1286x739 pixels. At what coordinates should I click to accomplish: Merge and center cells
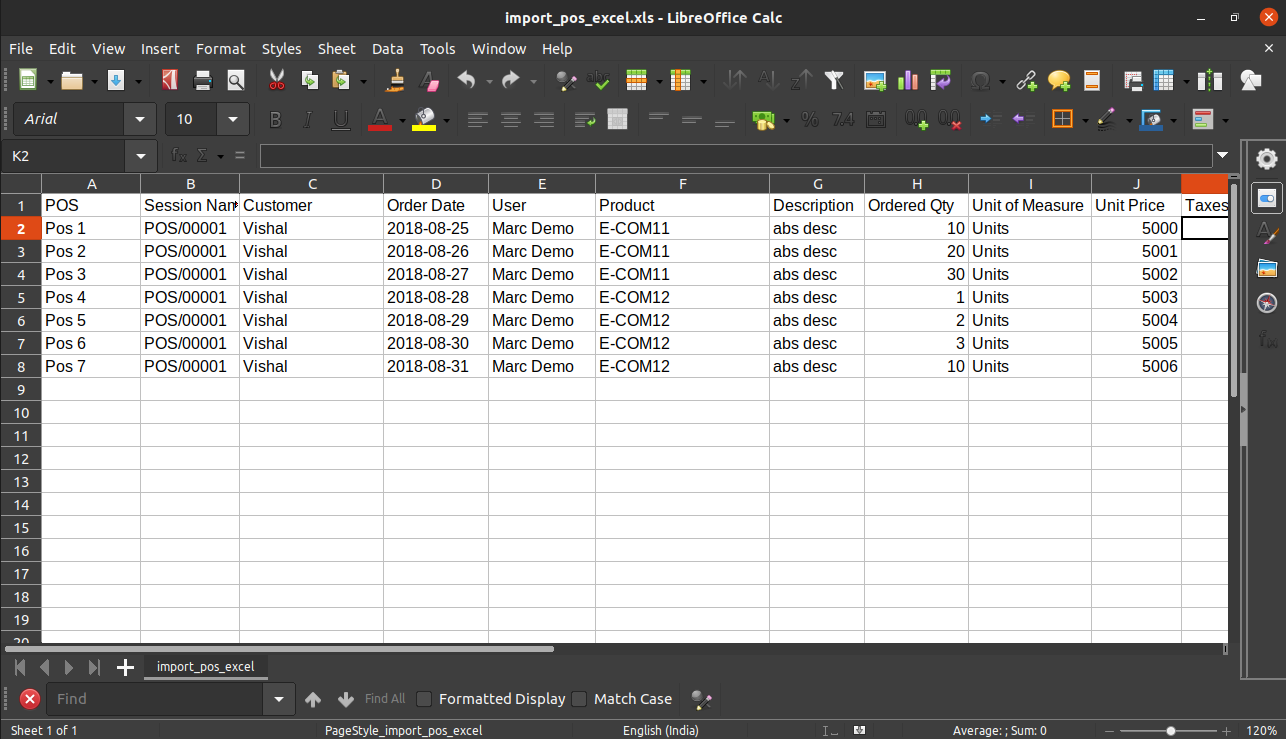click(x=617, y=120)
